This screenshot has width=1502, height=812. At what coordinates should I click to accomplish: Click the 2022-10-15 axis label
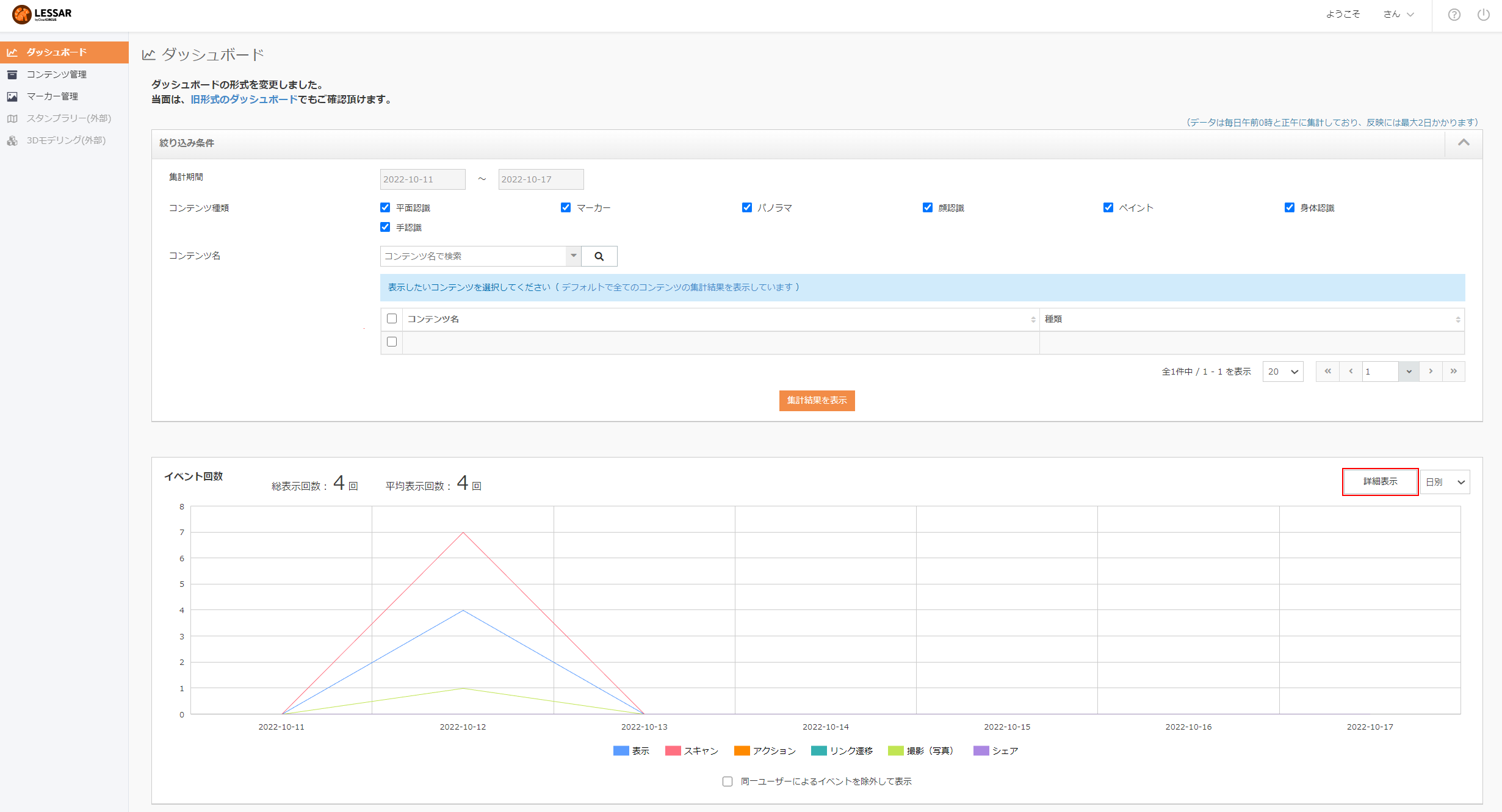tap(1007, 727)
